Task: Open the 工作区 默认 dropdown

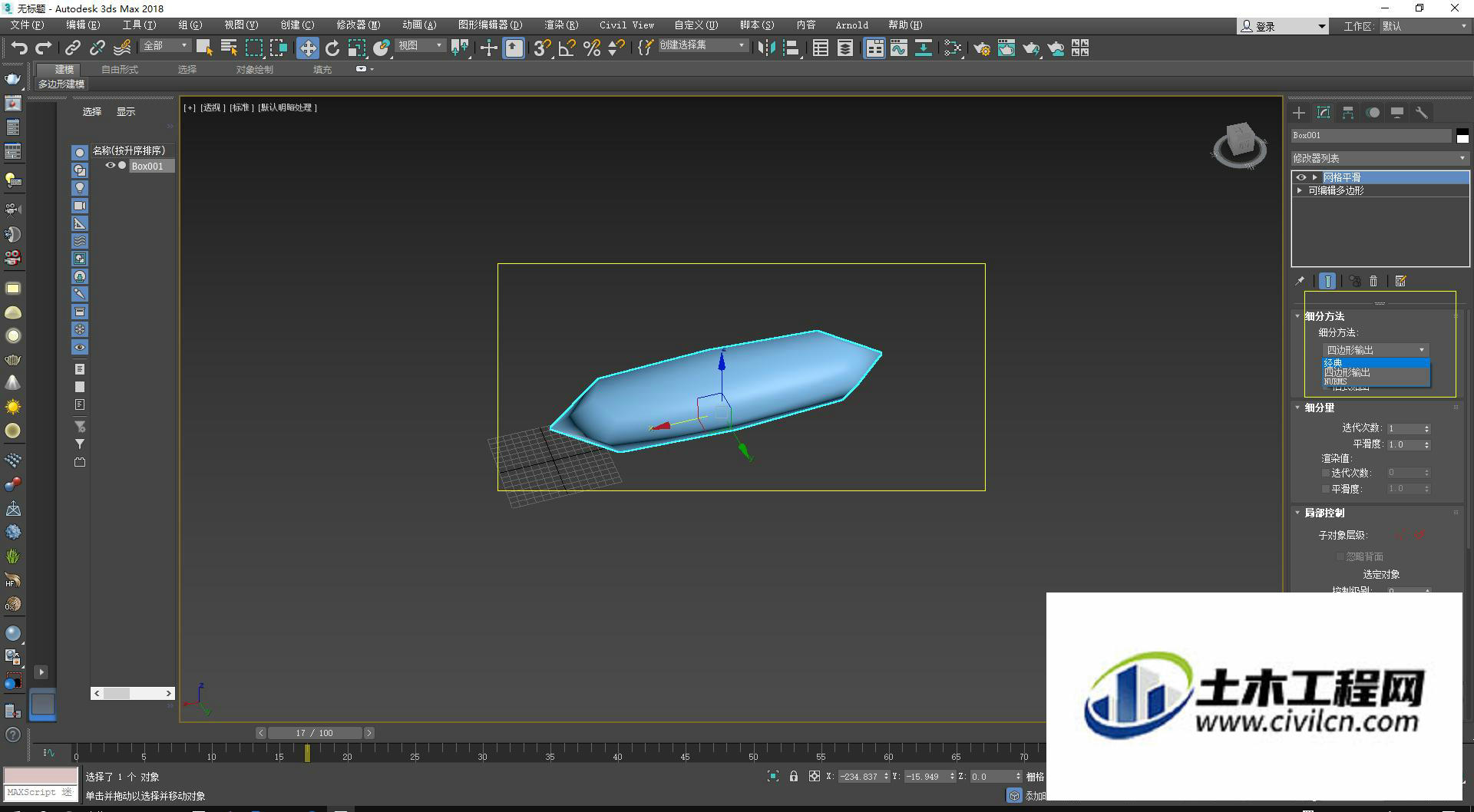Action: click(x=1424, y=26)
